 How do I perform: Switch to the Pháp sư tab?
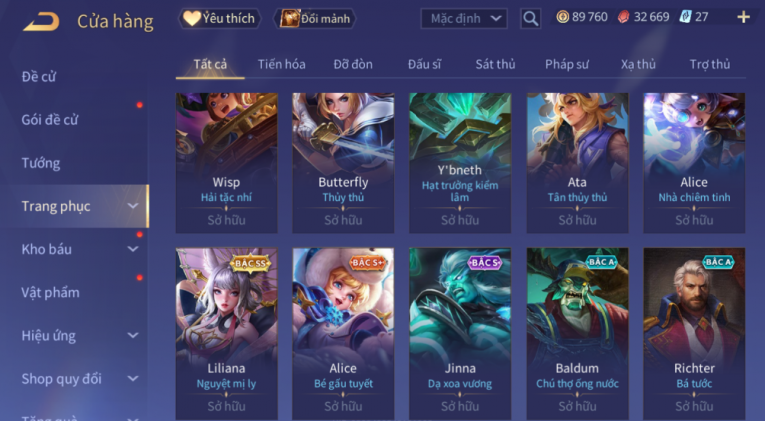[x=566, y=64]
